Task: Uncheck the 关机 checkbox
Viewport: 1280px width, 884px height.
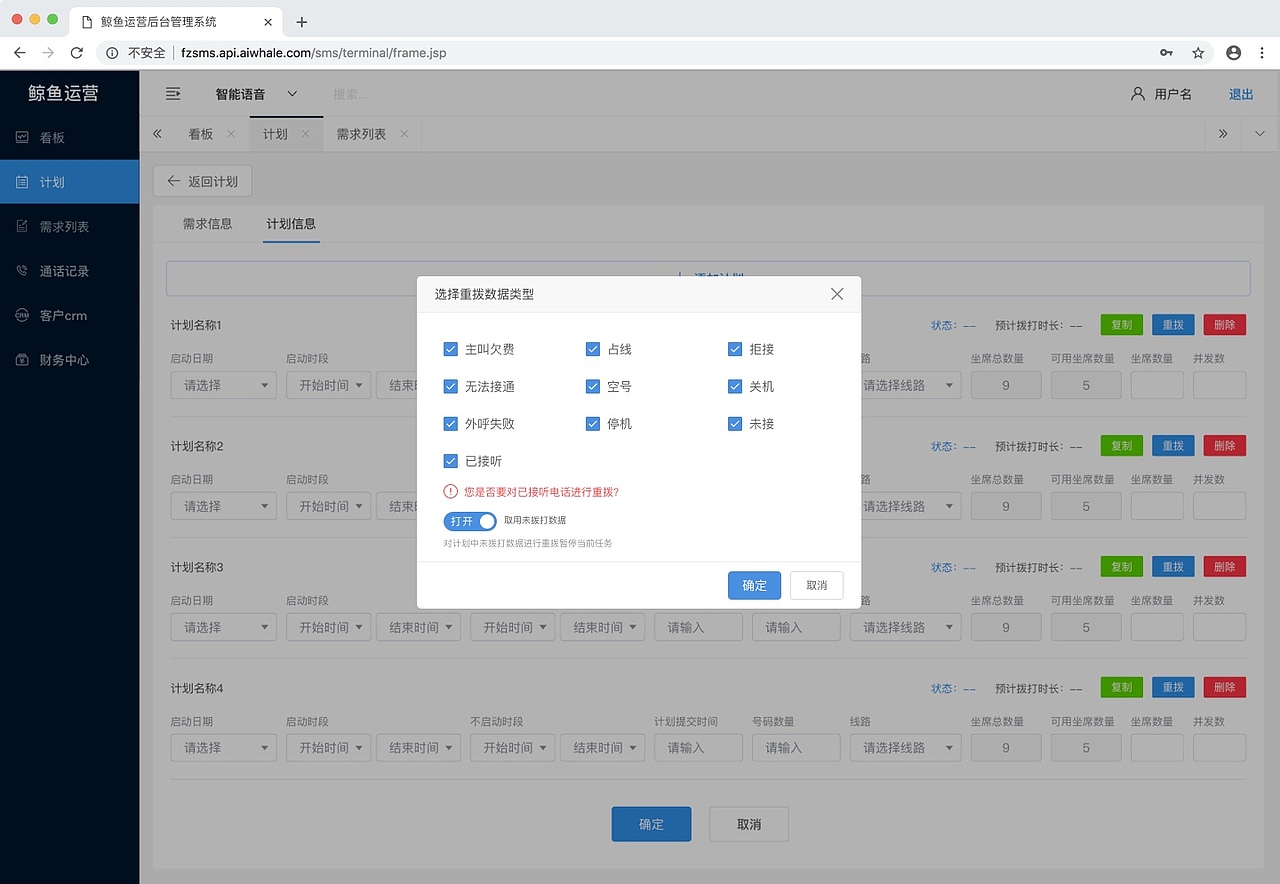Action: tap(735, 386)
